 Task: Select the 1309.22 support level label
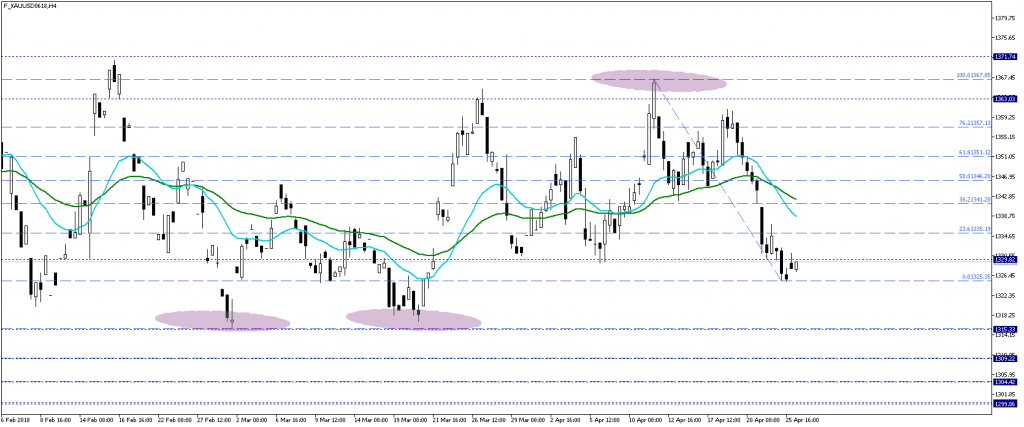tap(1004, 358)
